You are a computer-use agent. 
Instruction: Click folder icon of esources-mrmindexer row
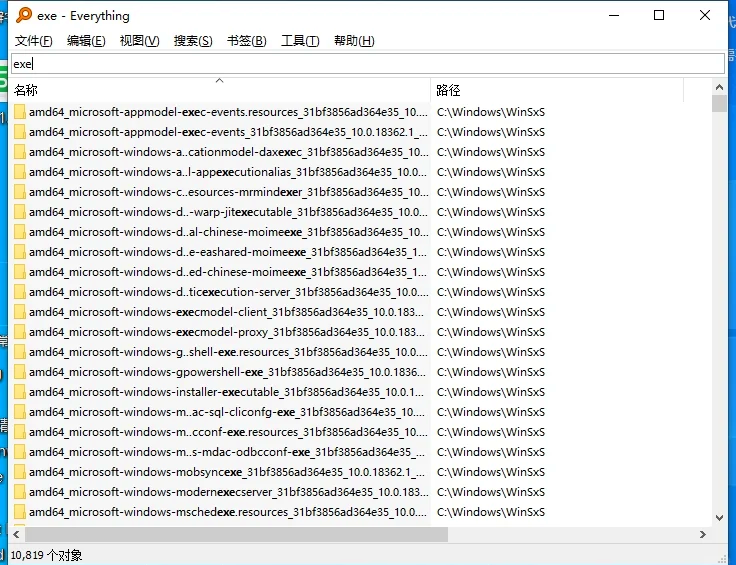[x=20, y=192]
